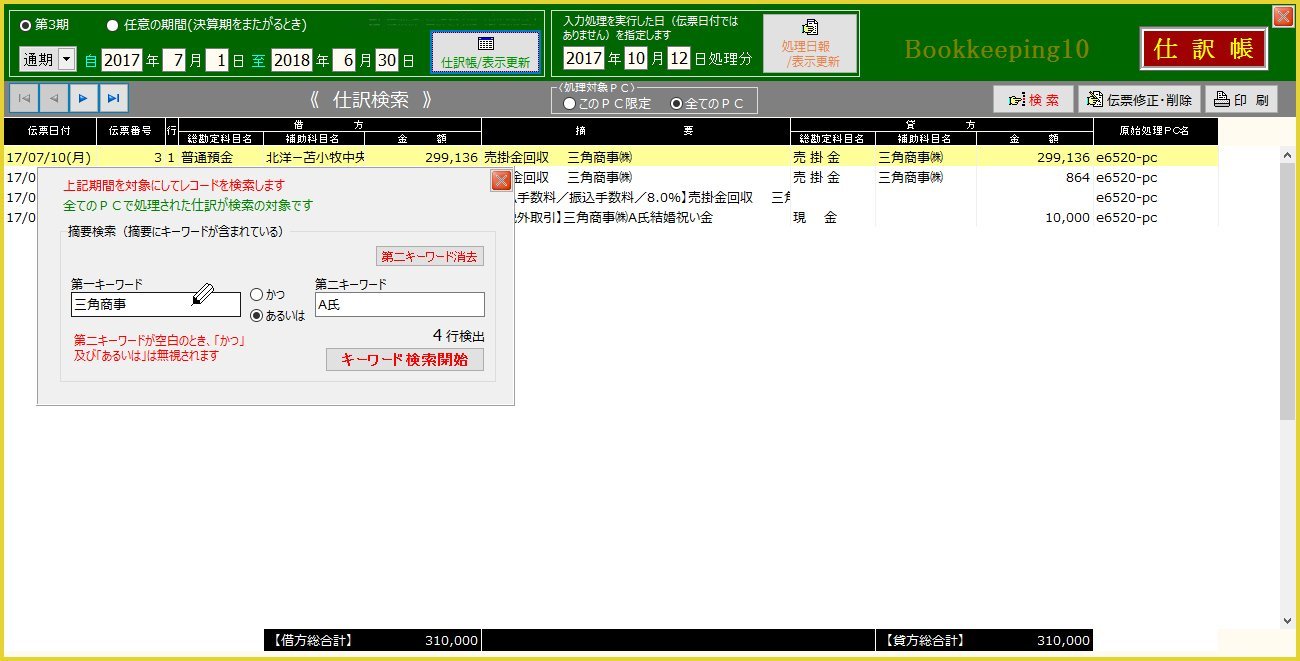The width and height of the screenshot is (1300, 661).
Task: Choose the かつ (AND) radio option
Action: 257,295
